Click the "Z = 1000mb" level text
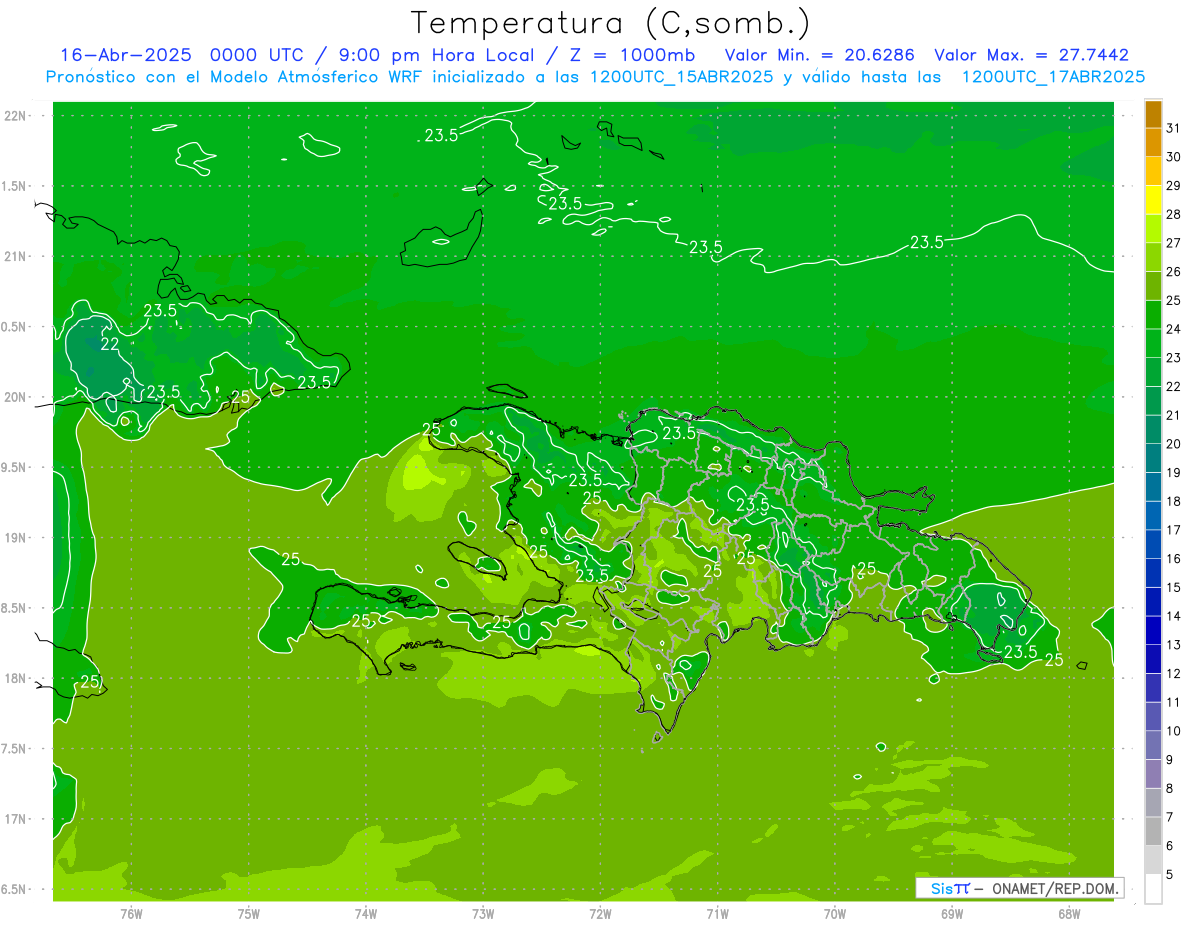Image resolution: width=1200 pixels, height=927 pixels. 631,55
